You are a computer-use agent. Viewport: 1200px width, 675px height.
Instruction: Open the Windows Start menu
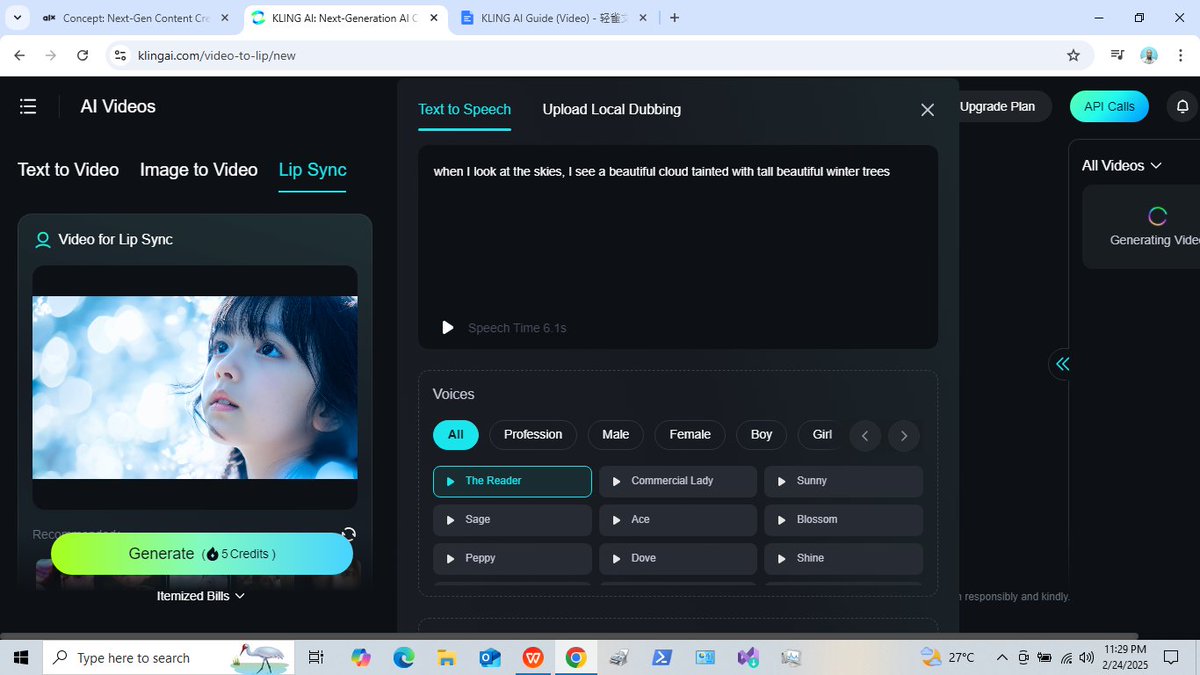pos(21,658)
